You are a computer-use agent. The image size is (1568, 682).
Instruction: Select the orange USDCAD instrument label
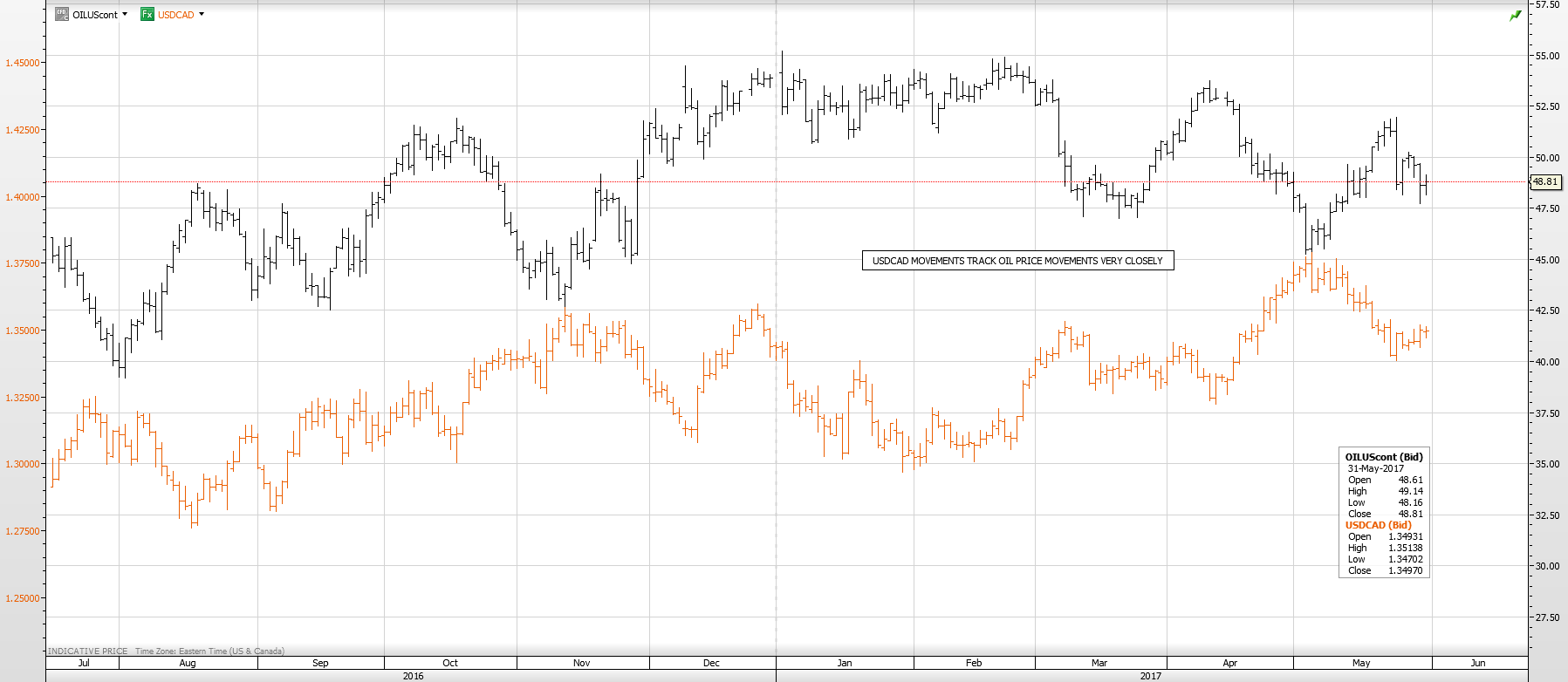coord(175,15)
